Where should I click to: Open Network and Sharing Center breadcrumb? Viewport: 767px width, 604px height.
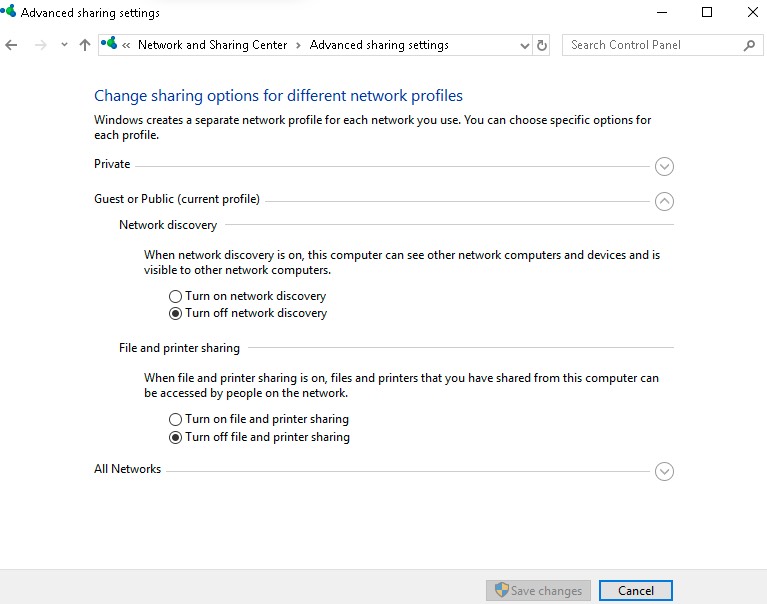(x=212, y=45)
